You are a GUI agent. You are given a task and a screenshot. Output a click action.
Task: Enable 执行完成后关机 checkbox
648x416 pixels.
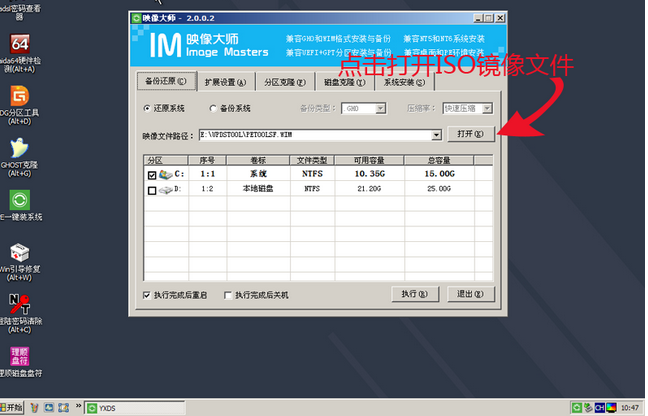coord(228,295)
